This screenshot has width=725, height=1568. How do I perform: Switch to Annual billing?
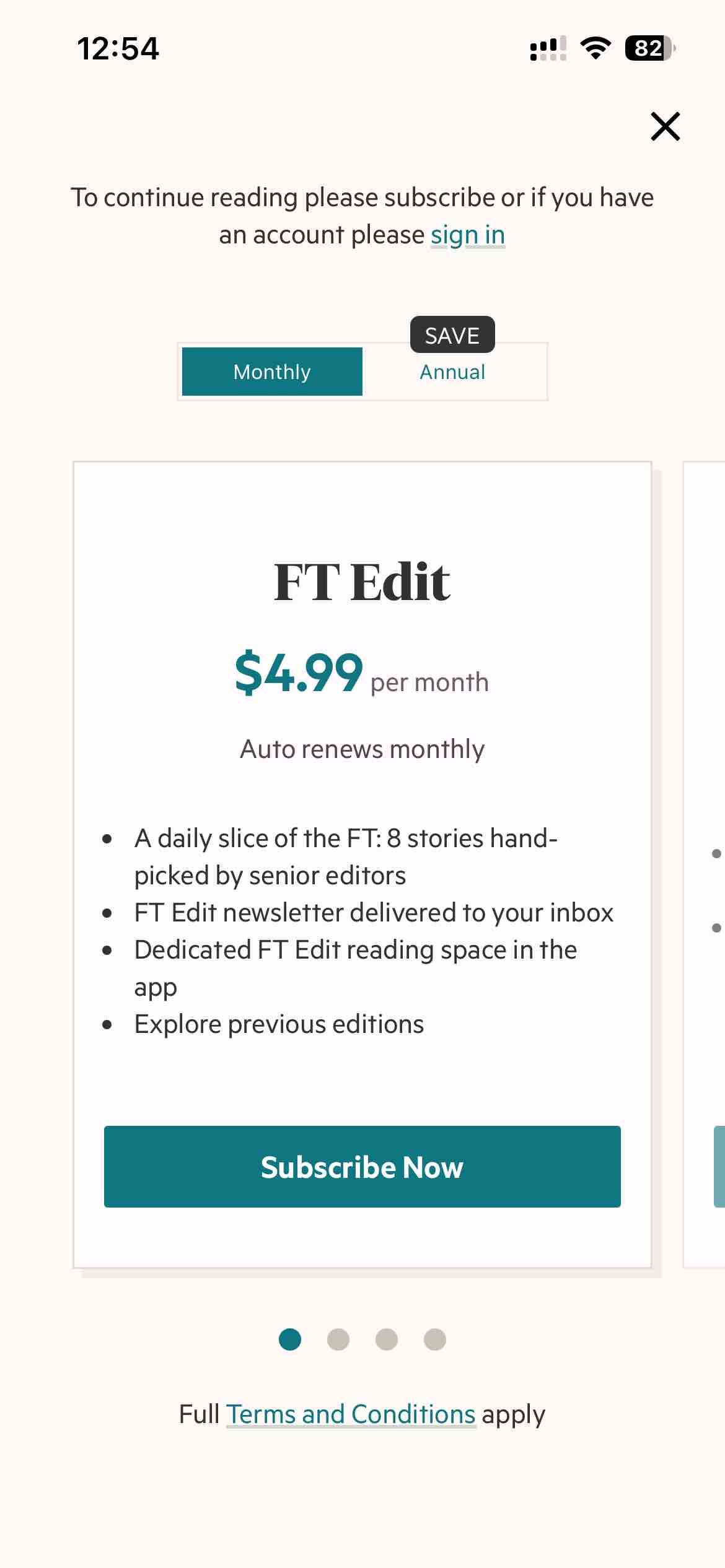pos(452,372)
